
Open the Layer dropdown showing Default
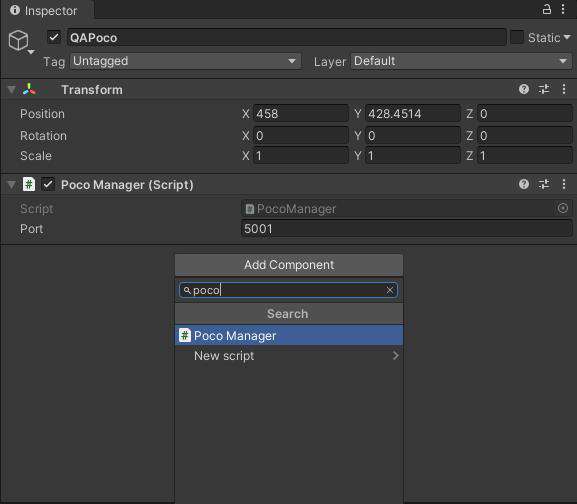click(461, 61)
